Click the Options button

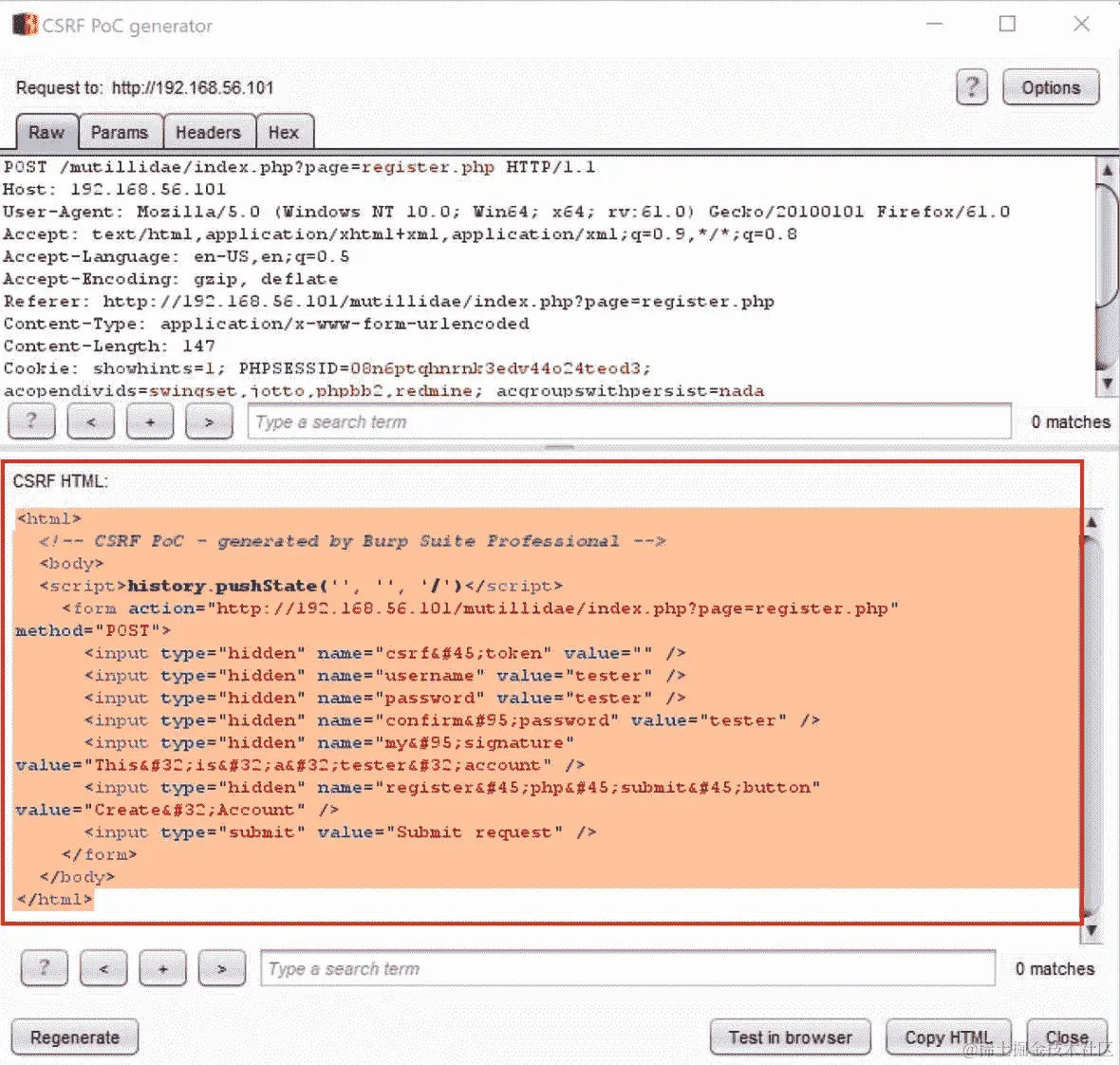[1051, 88]
